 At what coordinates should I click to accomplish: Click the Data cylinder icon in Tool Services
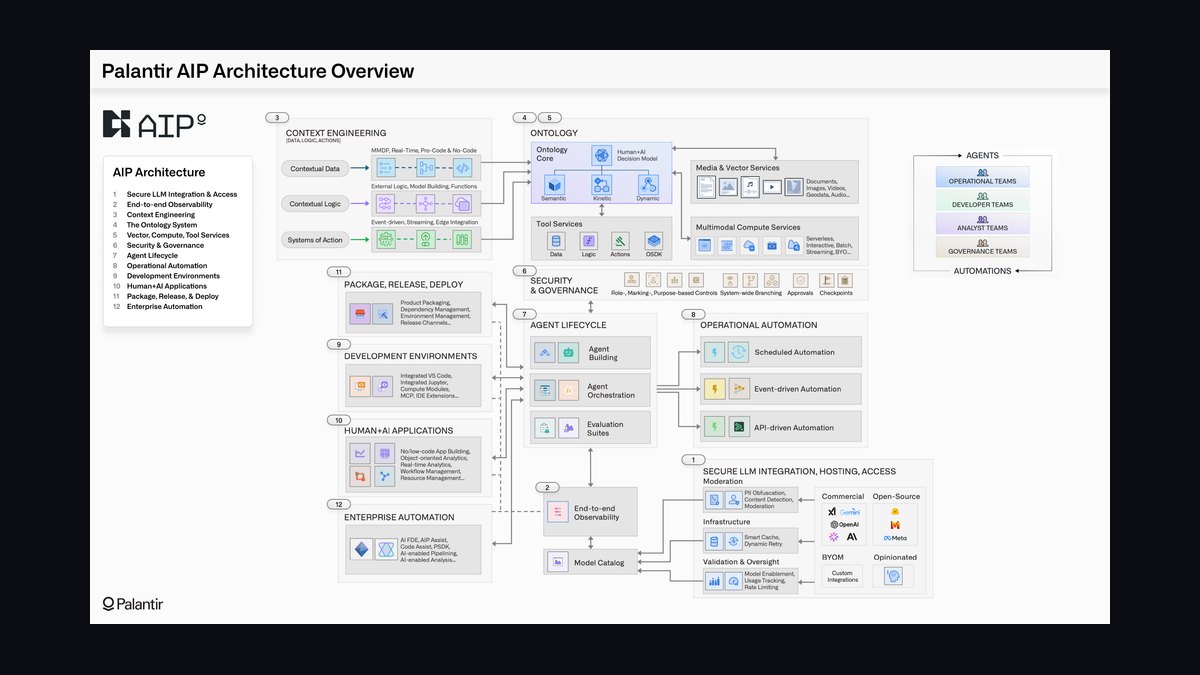pyautogui.click(x=556, y=240)
